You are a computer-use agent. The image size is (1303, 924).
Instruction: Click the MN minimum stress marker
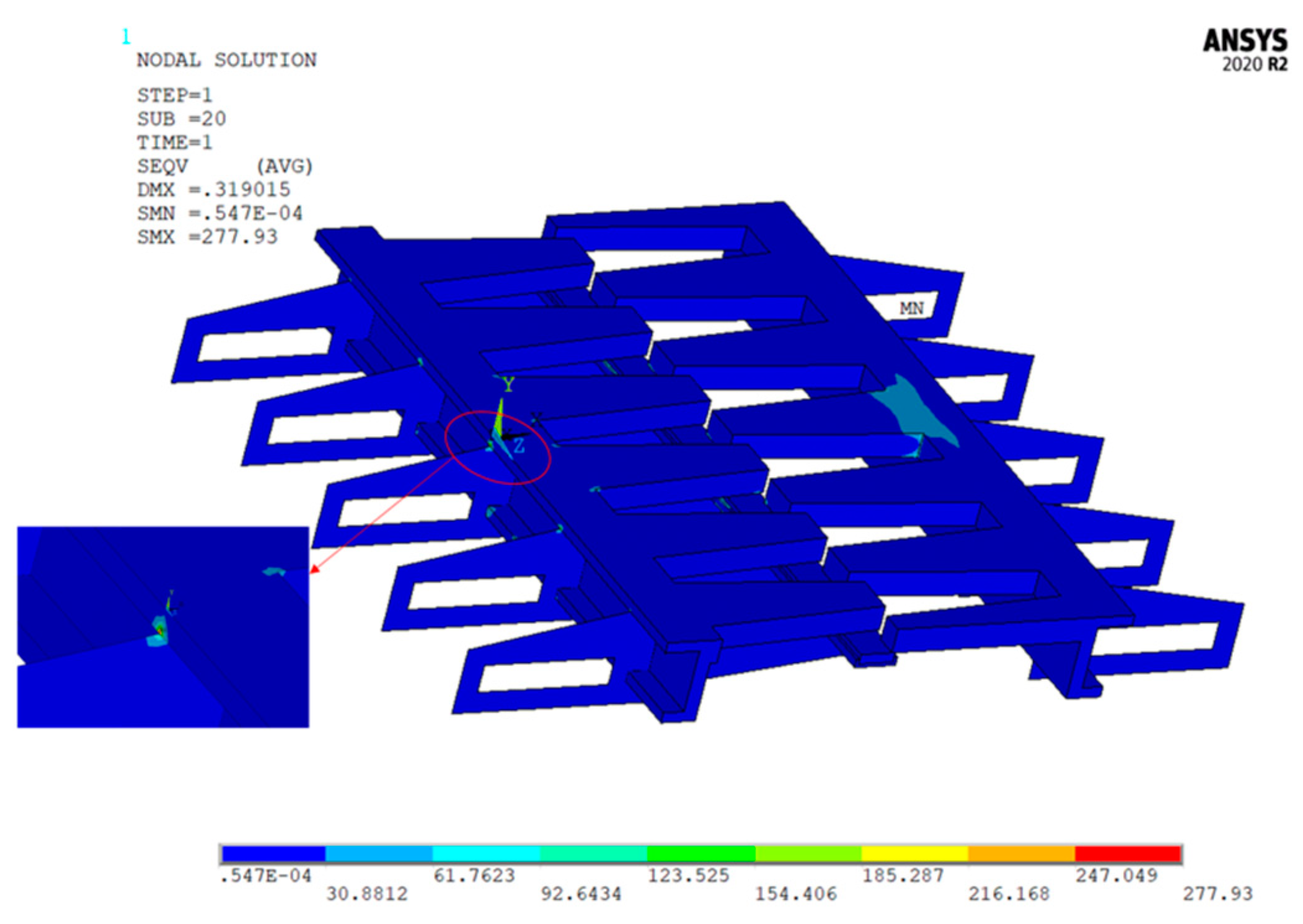click(x=911, y=309)
